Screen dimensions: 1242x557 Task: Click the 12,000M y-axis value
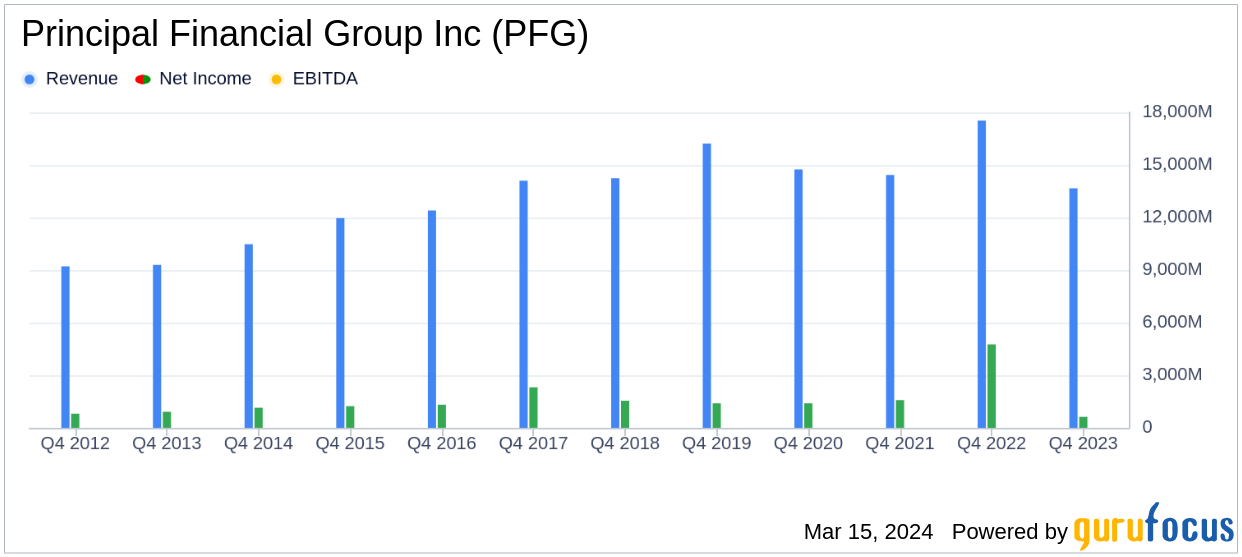click(1177, 217)
